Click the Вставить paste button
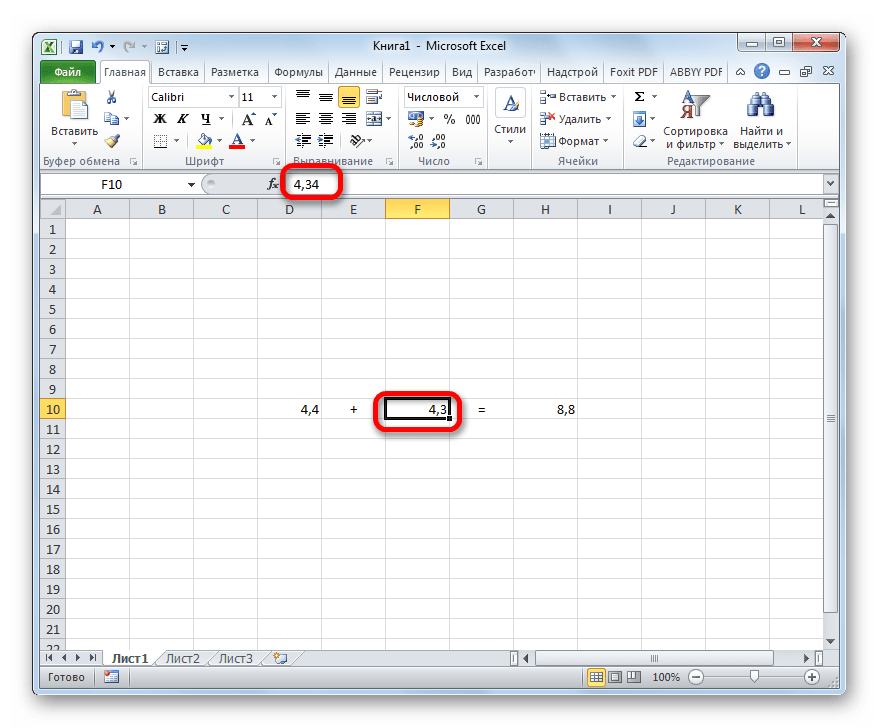Viewport: 879px width, 728px height. coord(74,115)
